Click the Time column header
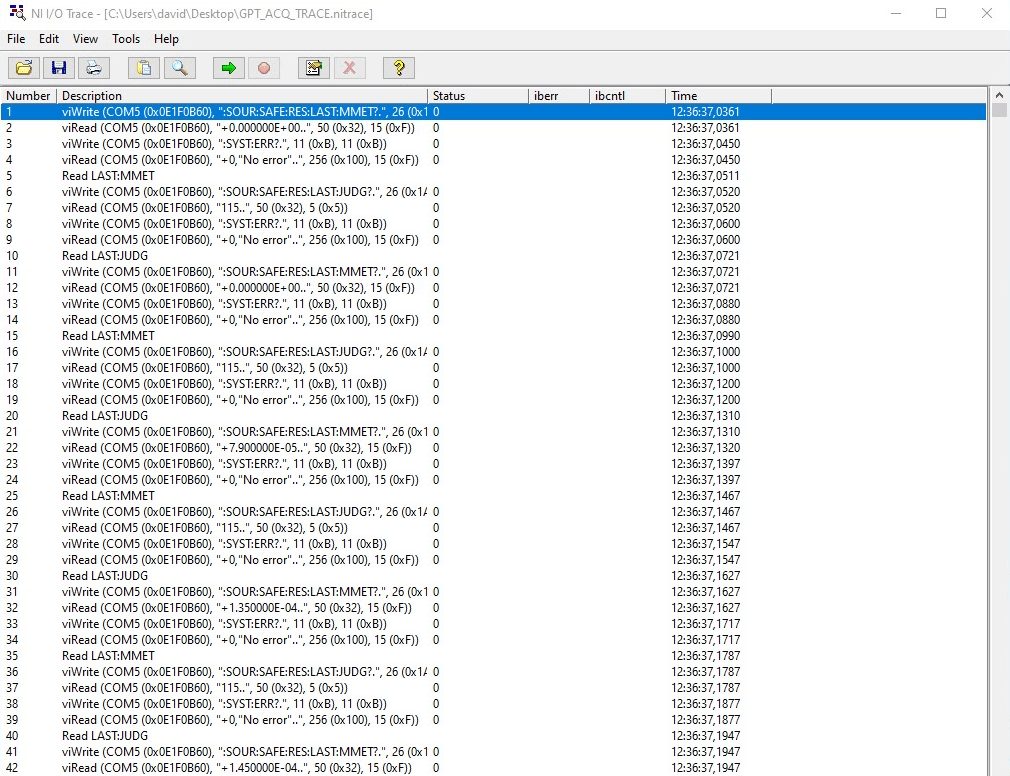This screenshot has height=776, width=1010. (x=718, y=95)
